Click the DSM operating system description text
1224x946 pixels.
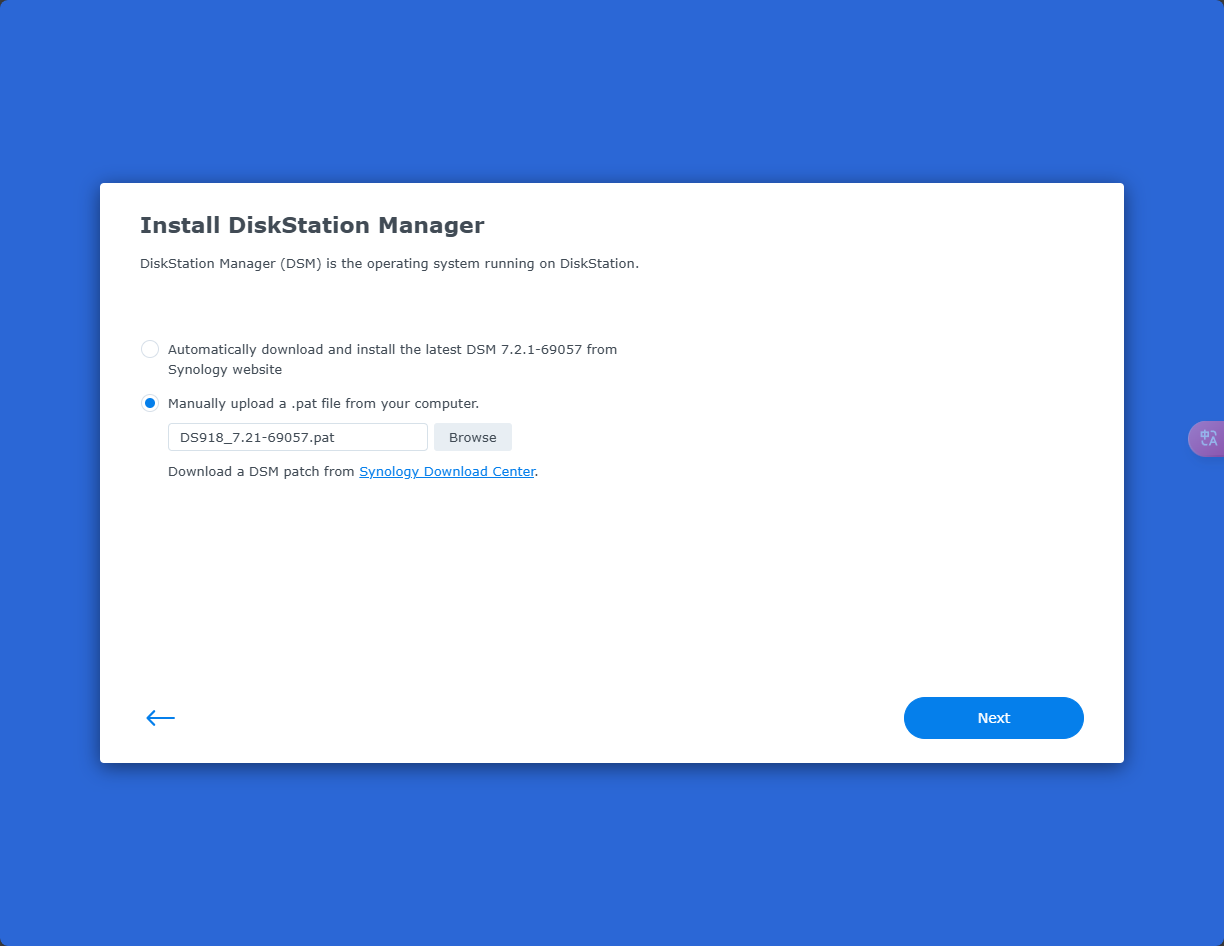tap(389, 264)
